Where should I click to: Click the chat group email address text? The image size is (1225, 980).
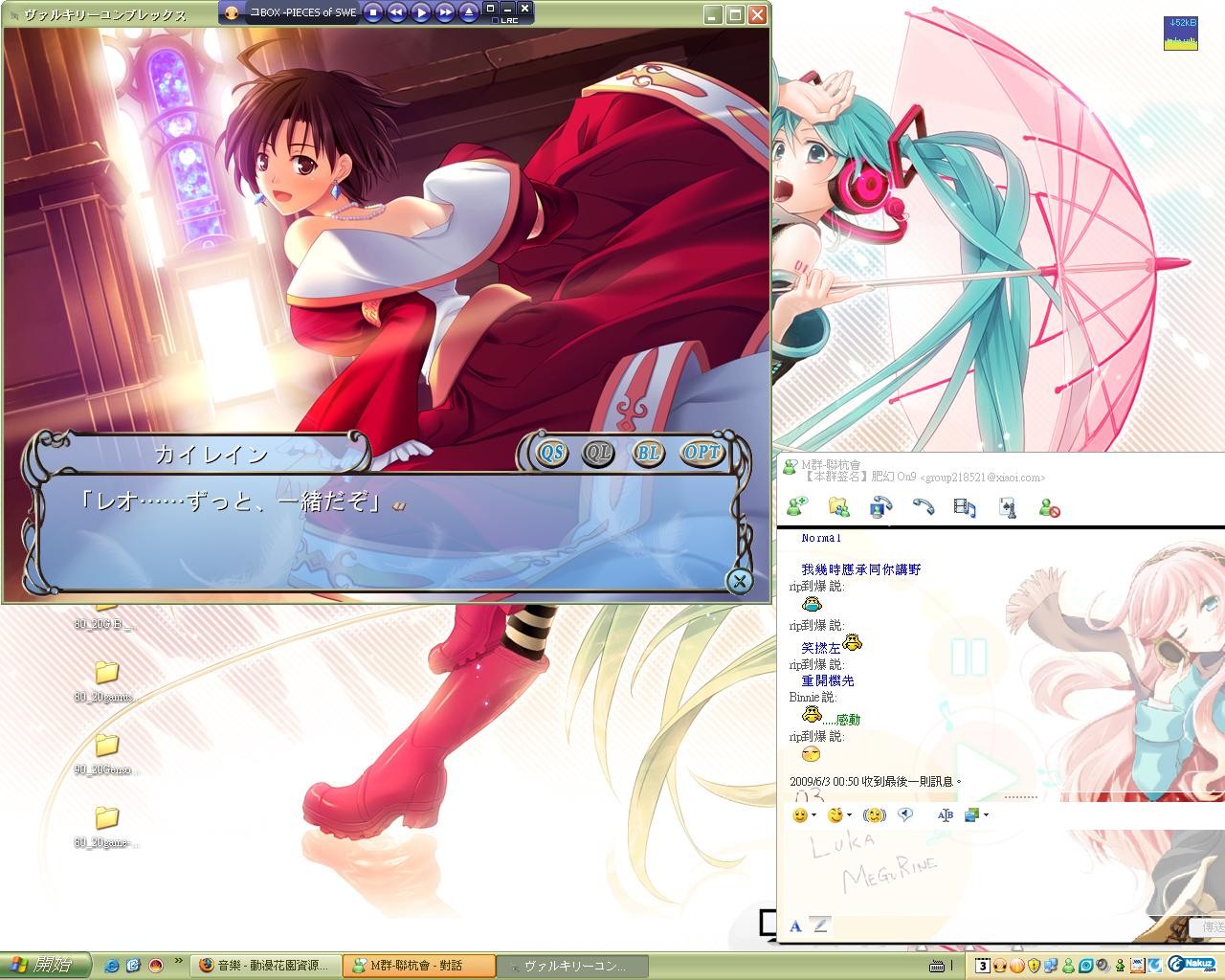[983, 478]
